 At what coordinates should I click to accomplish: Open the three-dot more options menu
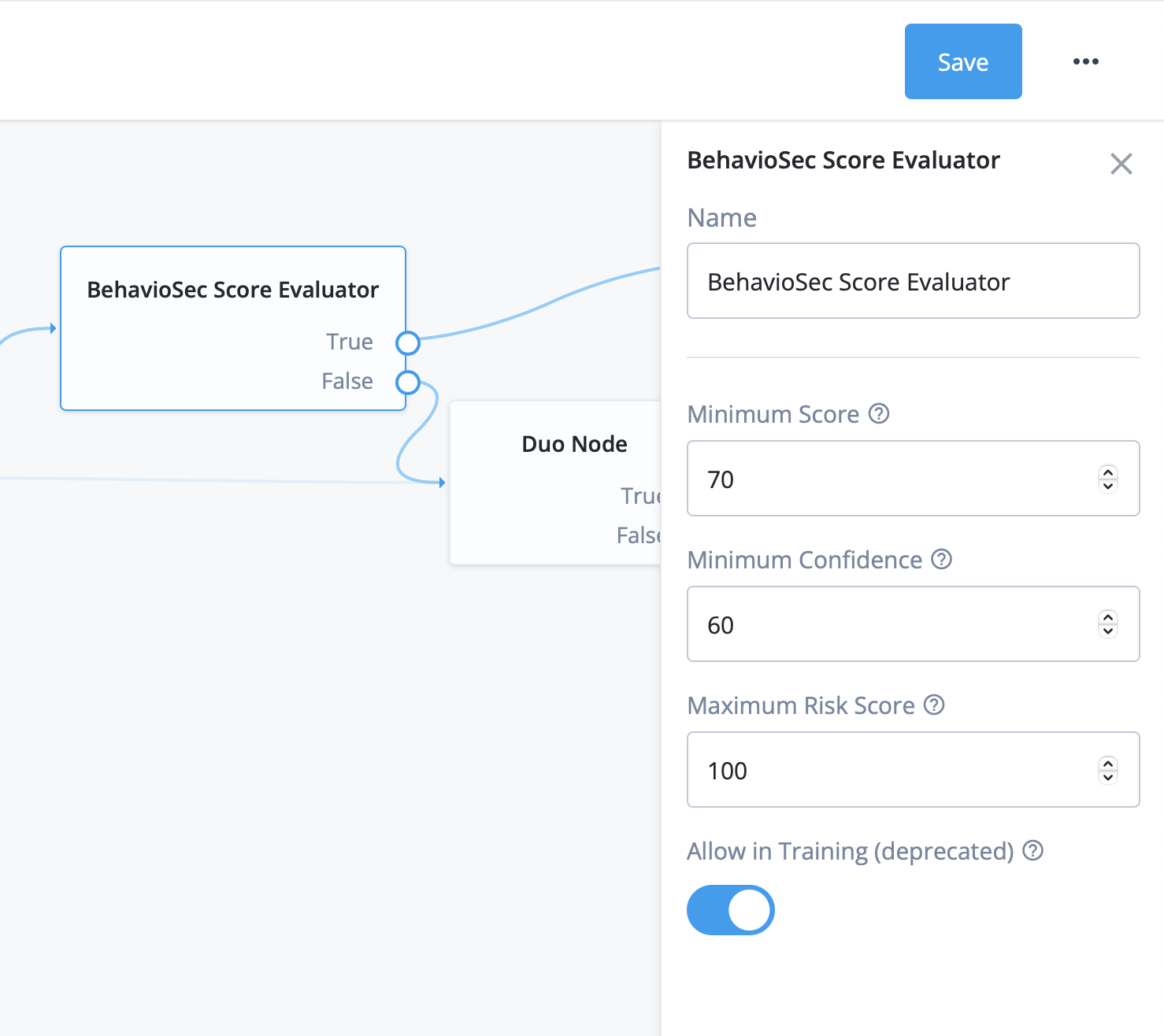[x=1086, y=61]
